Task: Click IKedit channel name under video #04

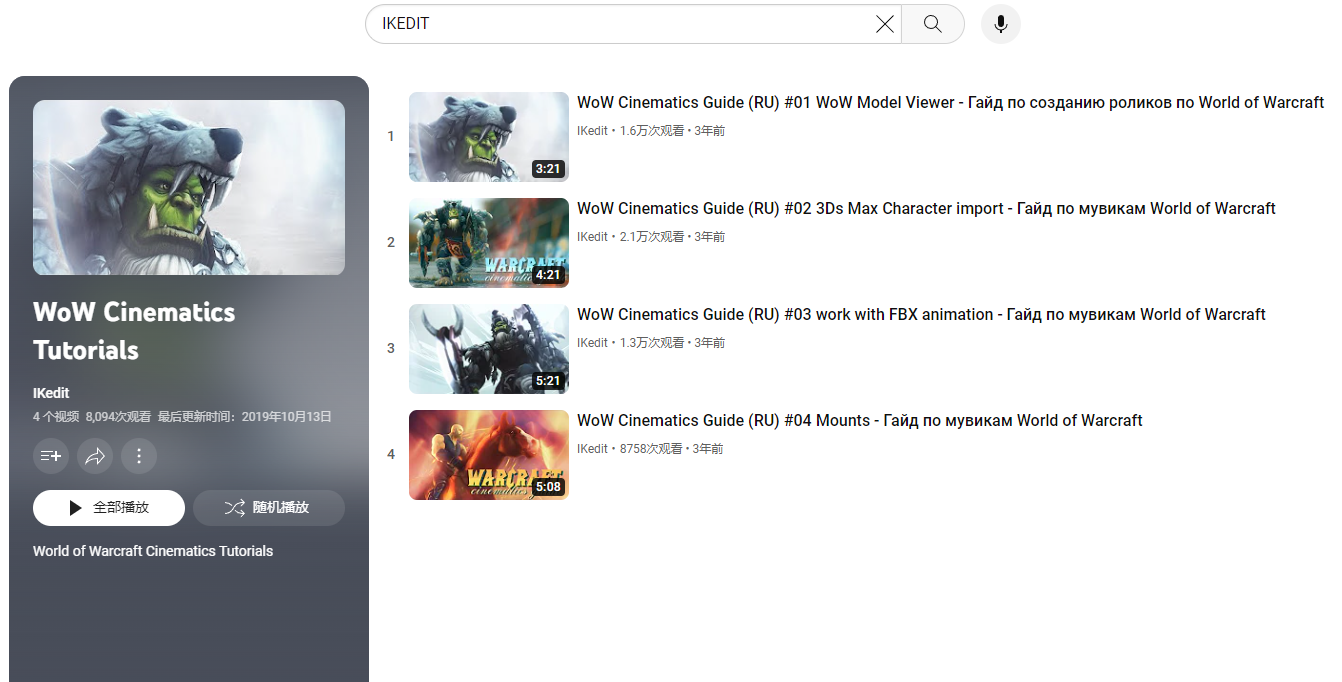Action: (x=592, y=449)
